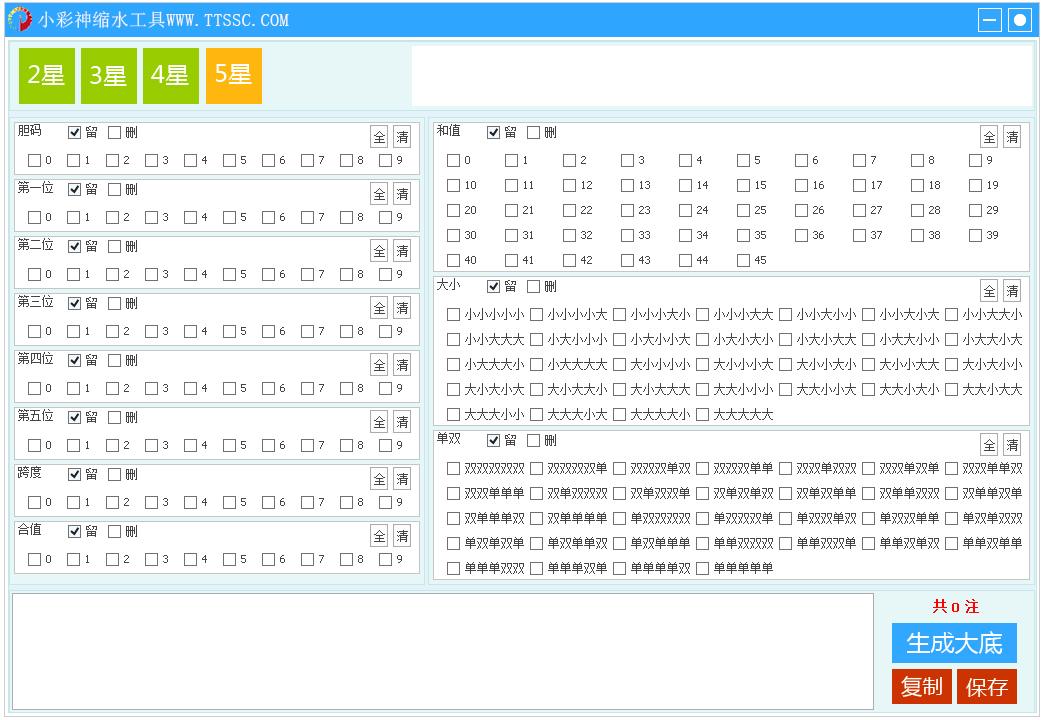Select all 大小 patterns with 全
1044x720 pixels.
(989, 291)
